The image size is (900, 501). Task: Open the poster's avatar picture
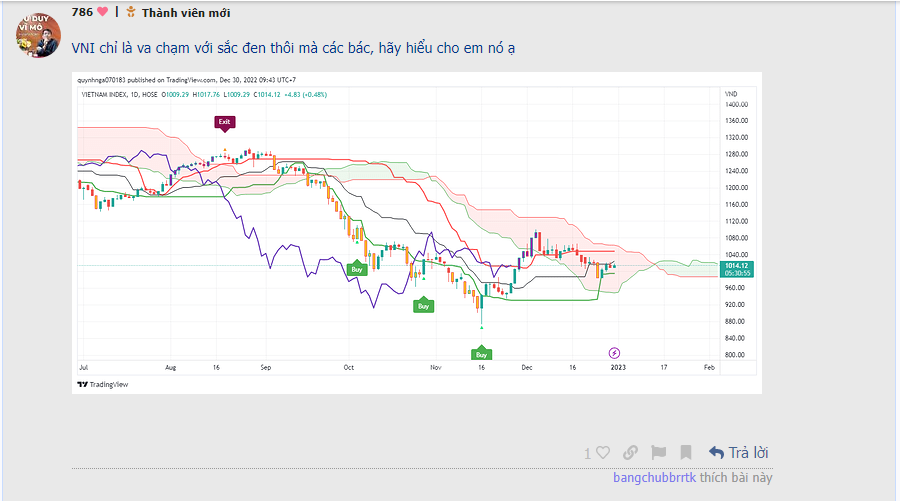[38, 35]
